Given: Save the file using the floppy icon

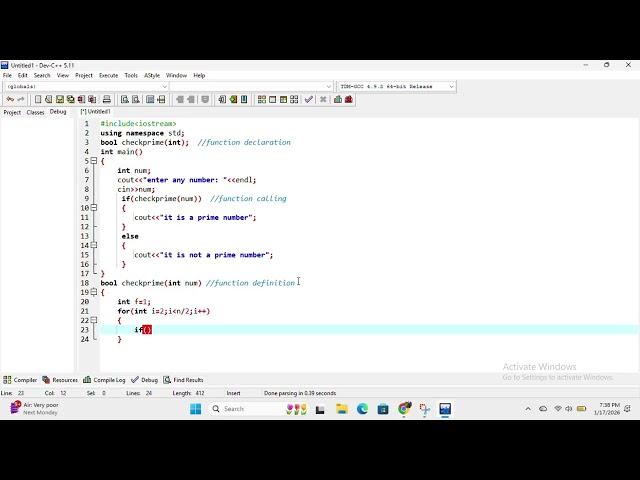Looking at the screenshot, I should 60,99.
